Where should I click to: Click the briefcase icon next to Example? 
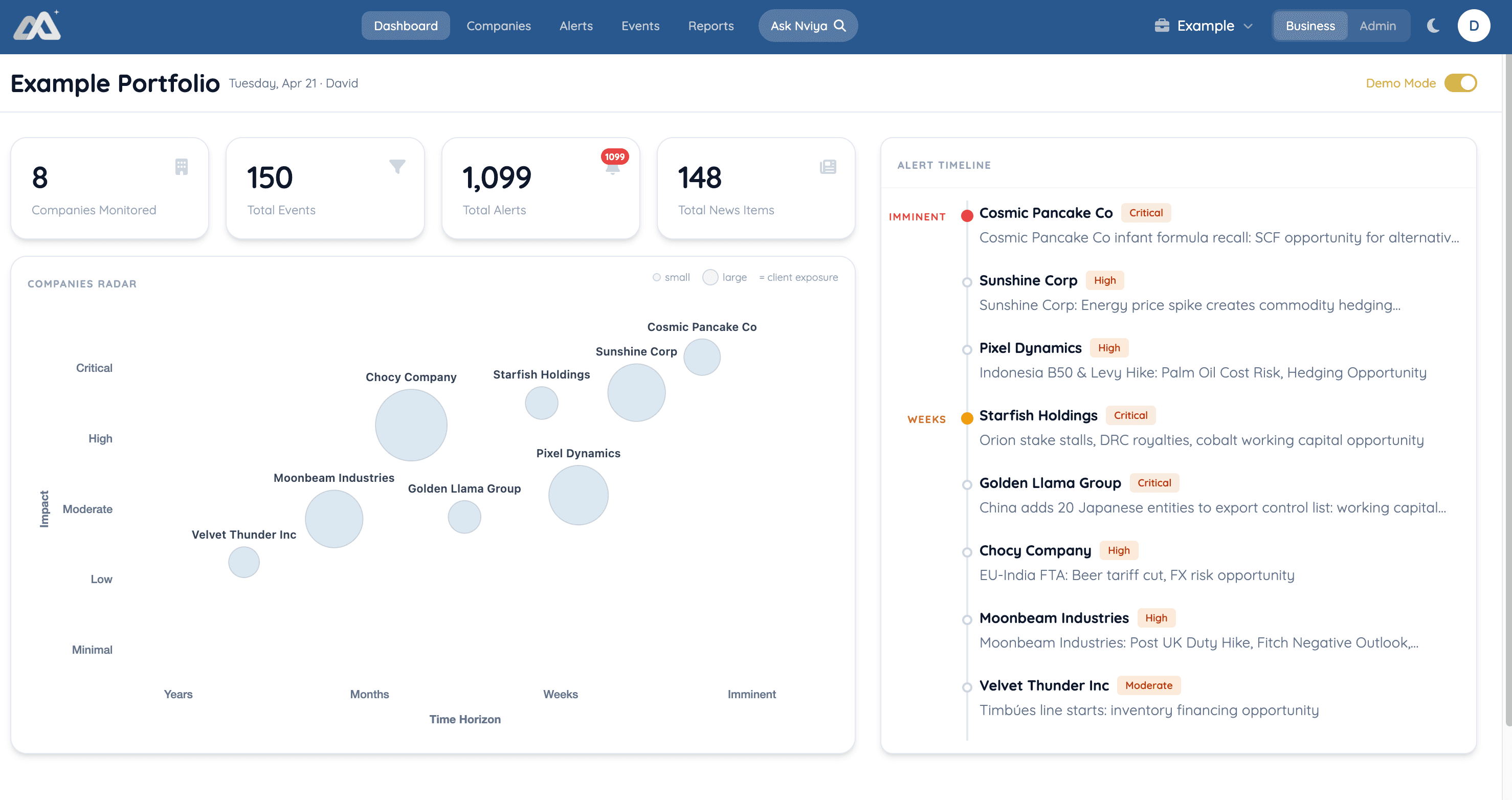click(1163, 25)
